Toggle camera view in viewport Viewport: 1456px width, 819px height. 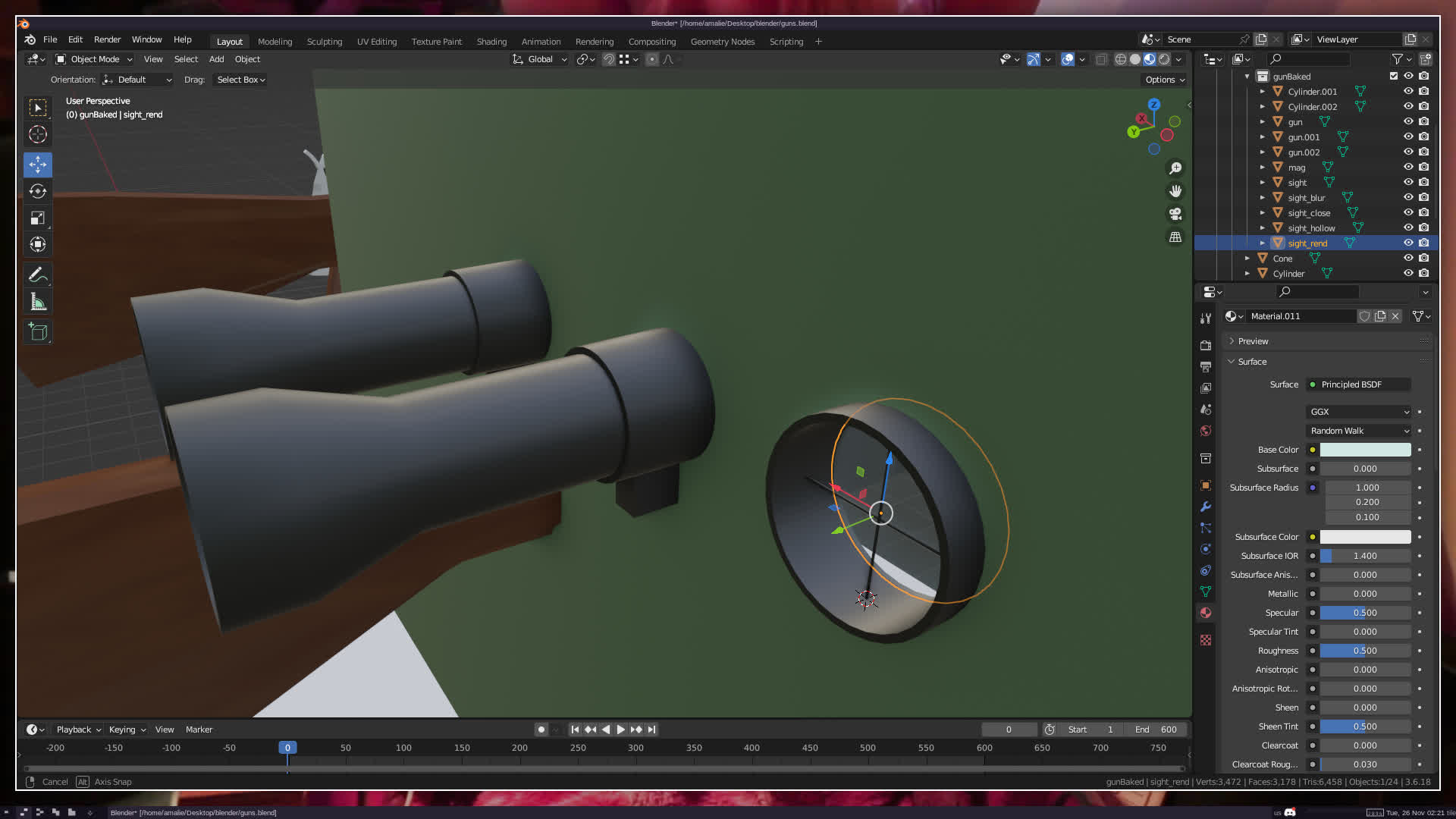[1175, 214]
